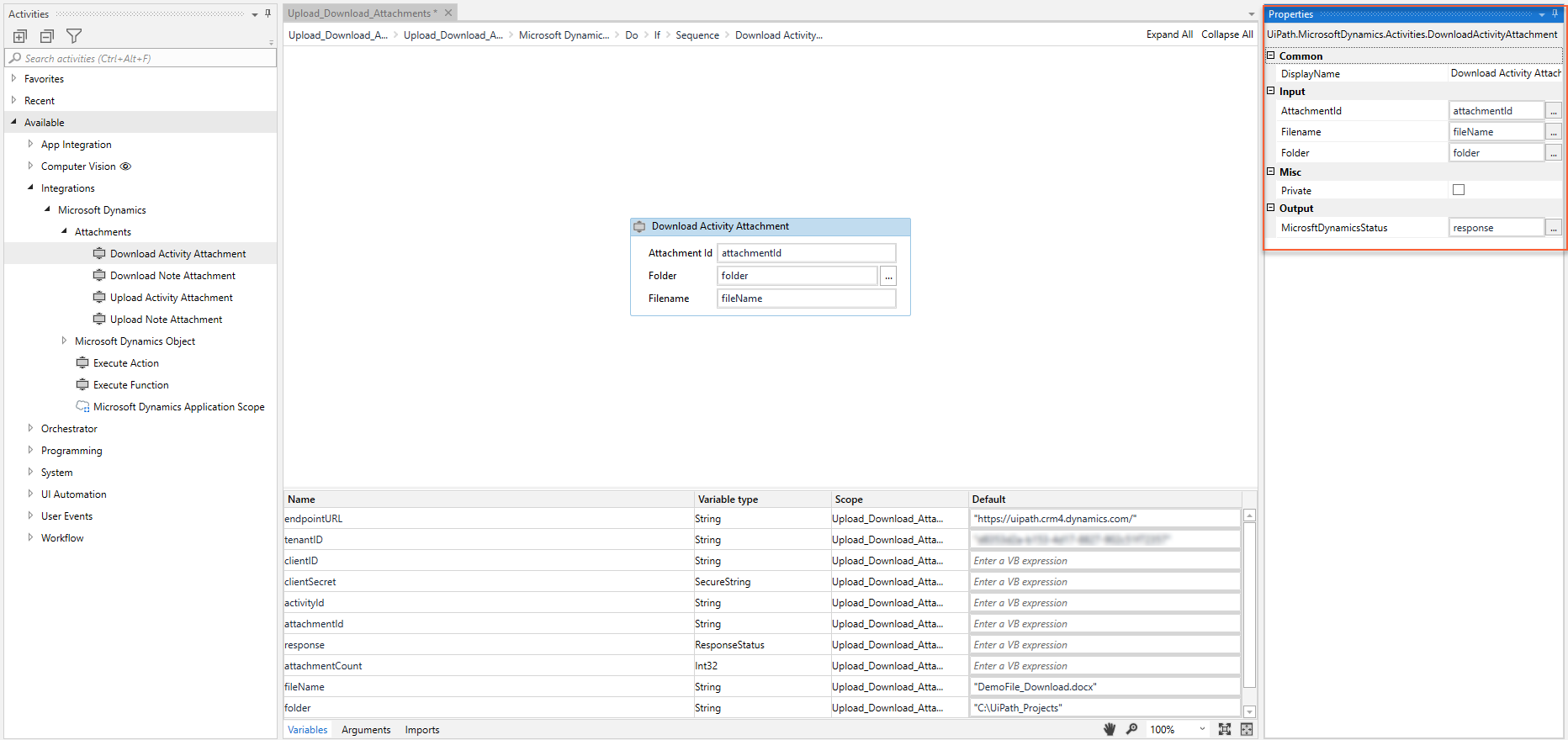1568x740 pixels.
Task: Collapse the Output properties section
Action: click(1271, 208)
